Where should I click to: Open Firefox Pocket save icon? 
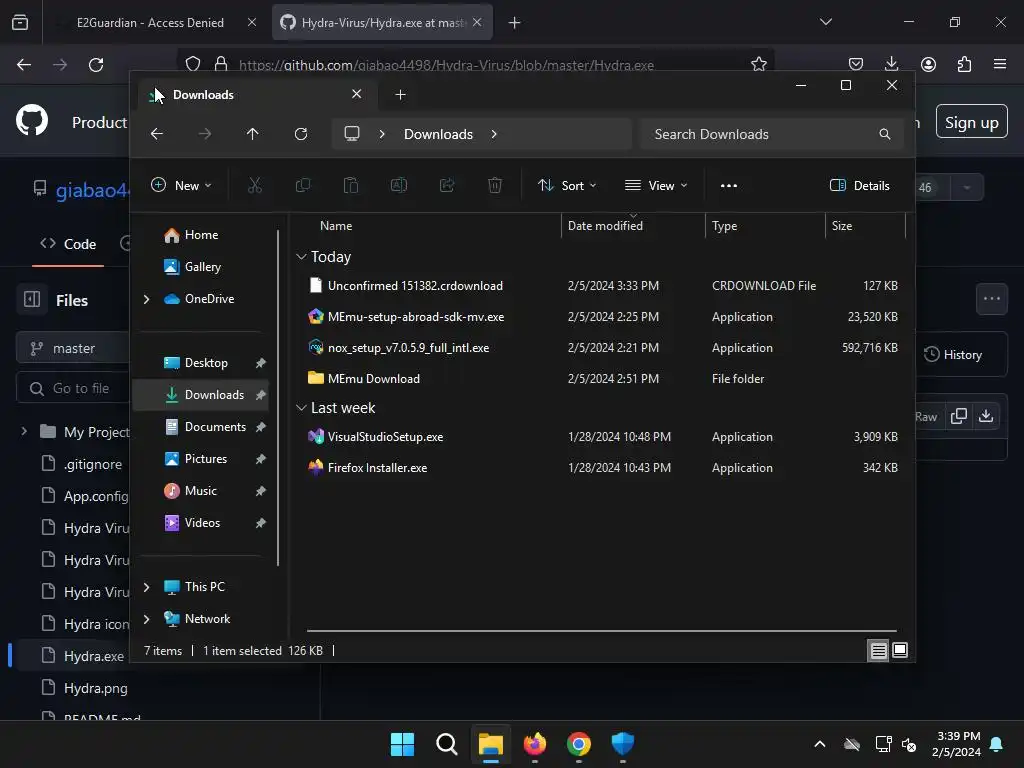[x=856, y=64]
